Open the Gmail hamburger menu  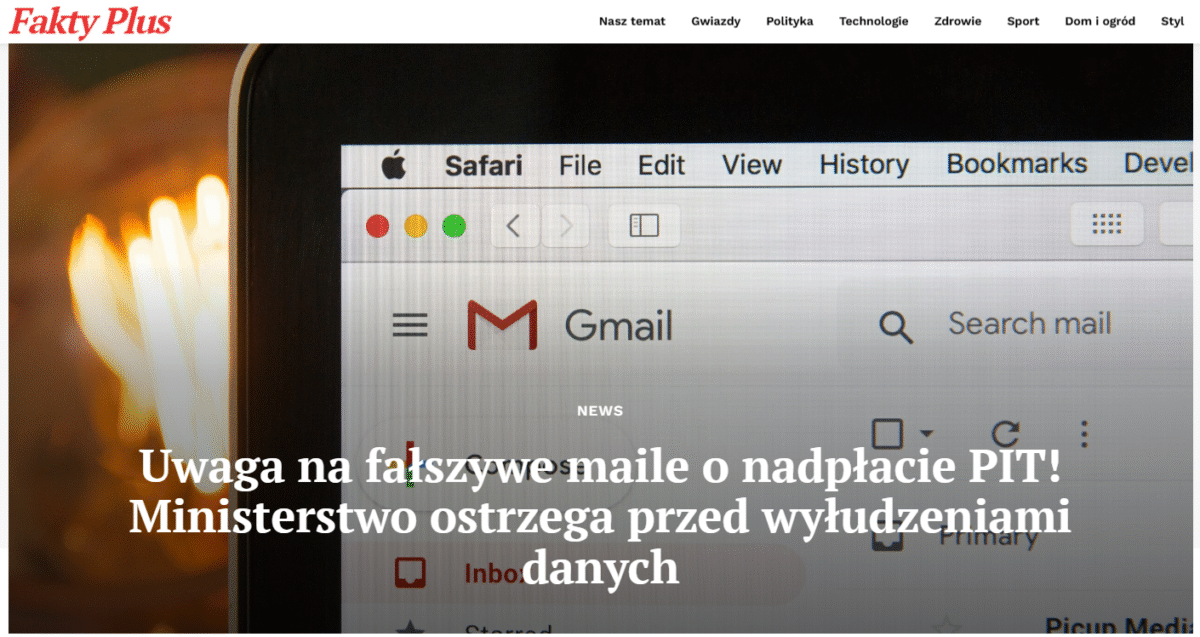(409, 323)
